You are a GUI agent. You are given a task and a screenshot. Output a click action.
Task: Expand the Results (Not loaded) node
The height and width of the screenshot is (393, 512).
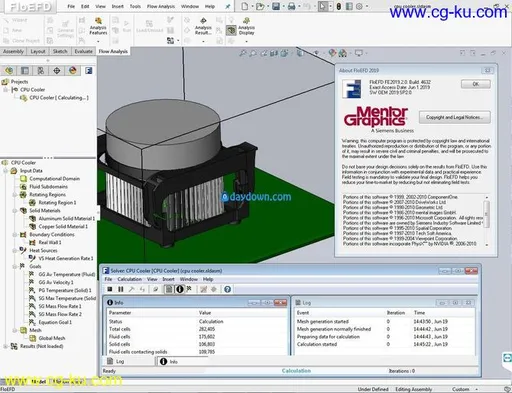pyautogui.click(x=6, y=346)
